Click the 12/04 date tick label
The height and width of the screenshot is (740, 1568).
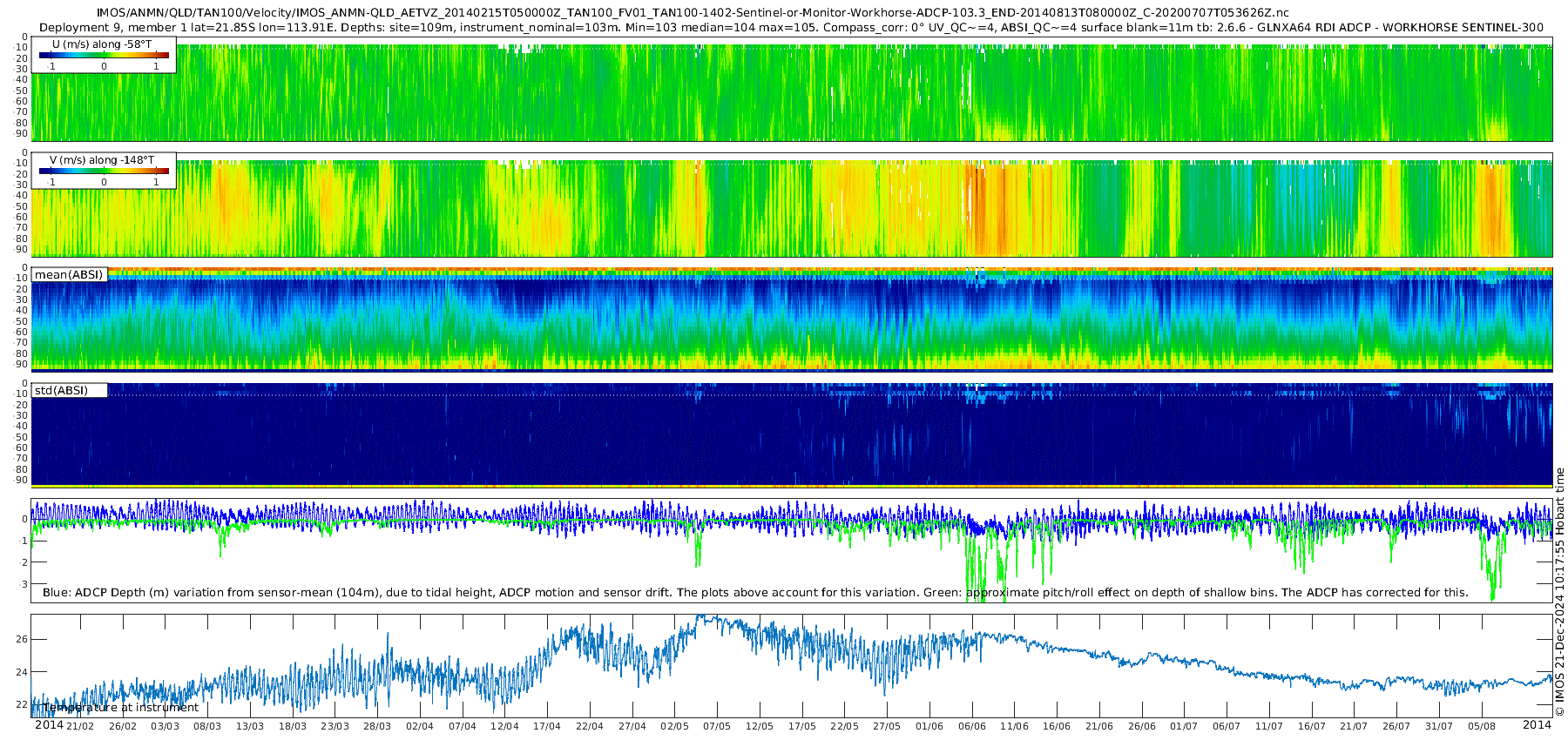[504, 726]
